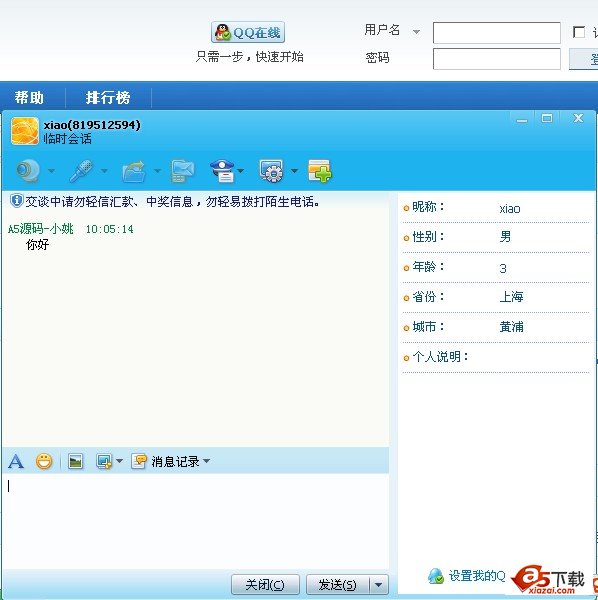Tick the checkbox beside the username field

click(x=579, y=32)
